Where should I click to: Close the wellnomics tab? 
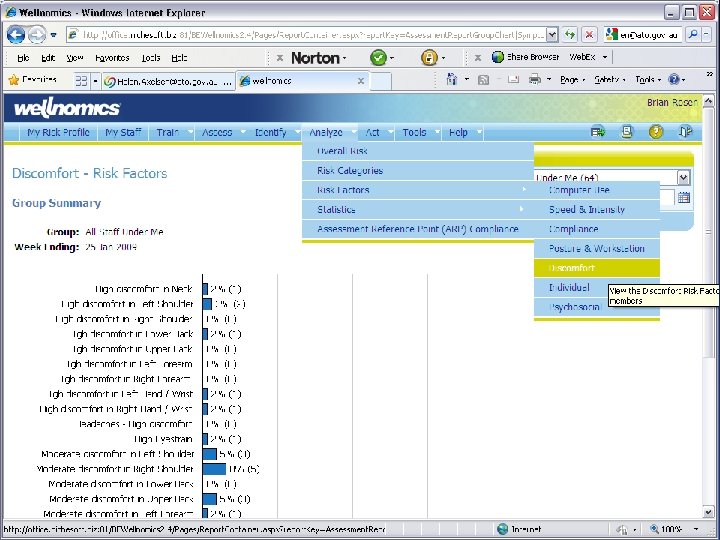pyautogui.click(x=361, y=81)
